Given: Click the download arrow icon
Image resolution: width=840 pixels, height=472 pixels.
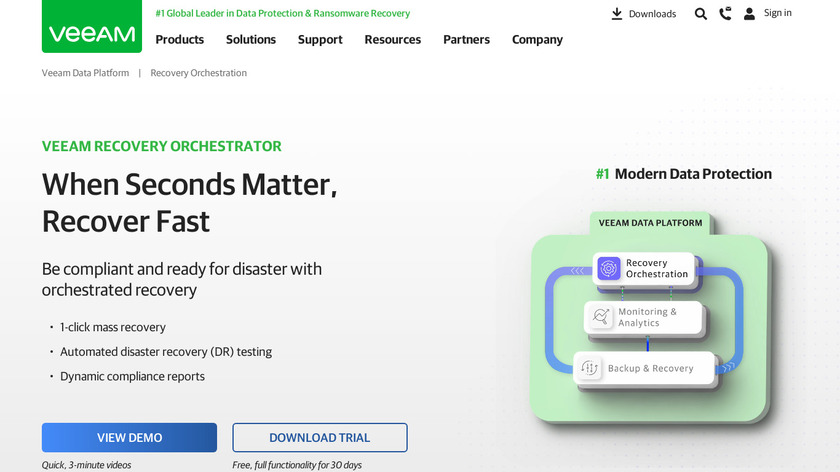Looking at the screenshot, I should [617, 14].
